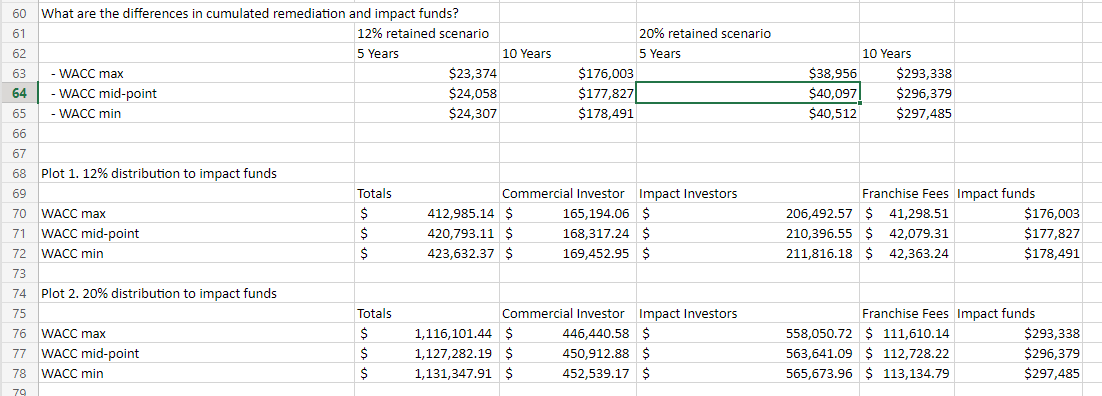
Task: Click the active cell showing $40,097
Action: [748, 93]
